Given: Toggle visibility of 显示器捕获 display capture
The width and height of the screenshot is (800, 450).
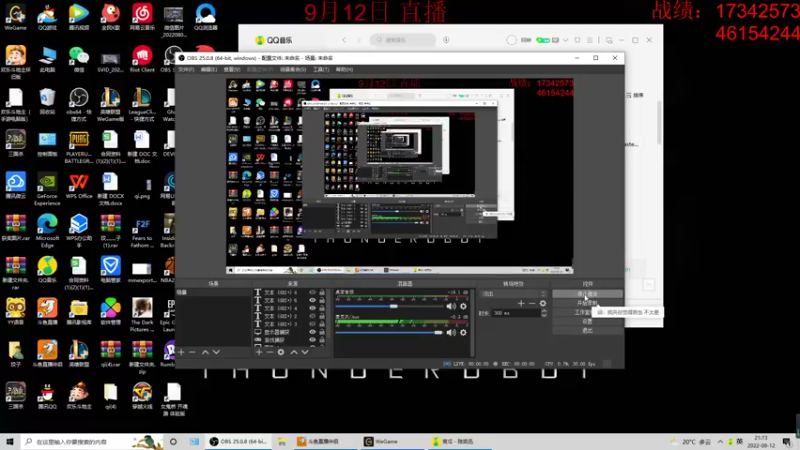Looking at the screenshot, I should [x=312, y=332].
